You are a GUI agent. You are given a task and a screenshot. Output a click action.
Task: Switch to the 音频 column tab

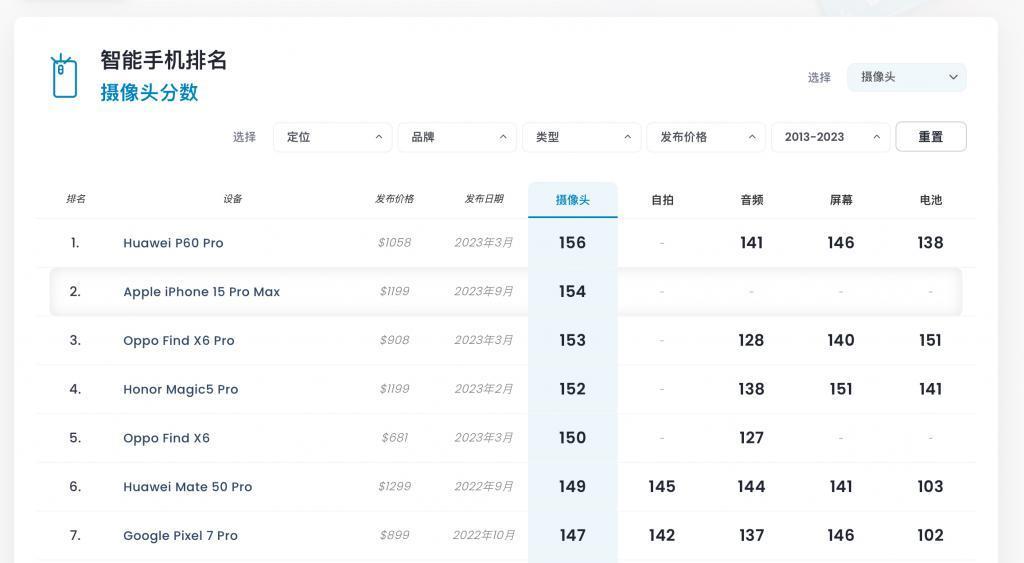[752, 200]
